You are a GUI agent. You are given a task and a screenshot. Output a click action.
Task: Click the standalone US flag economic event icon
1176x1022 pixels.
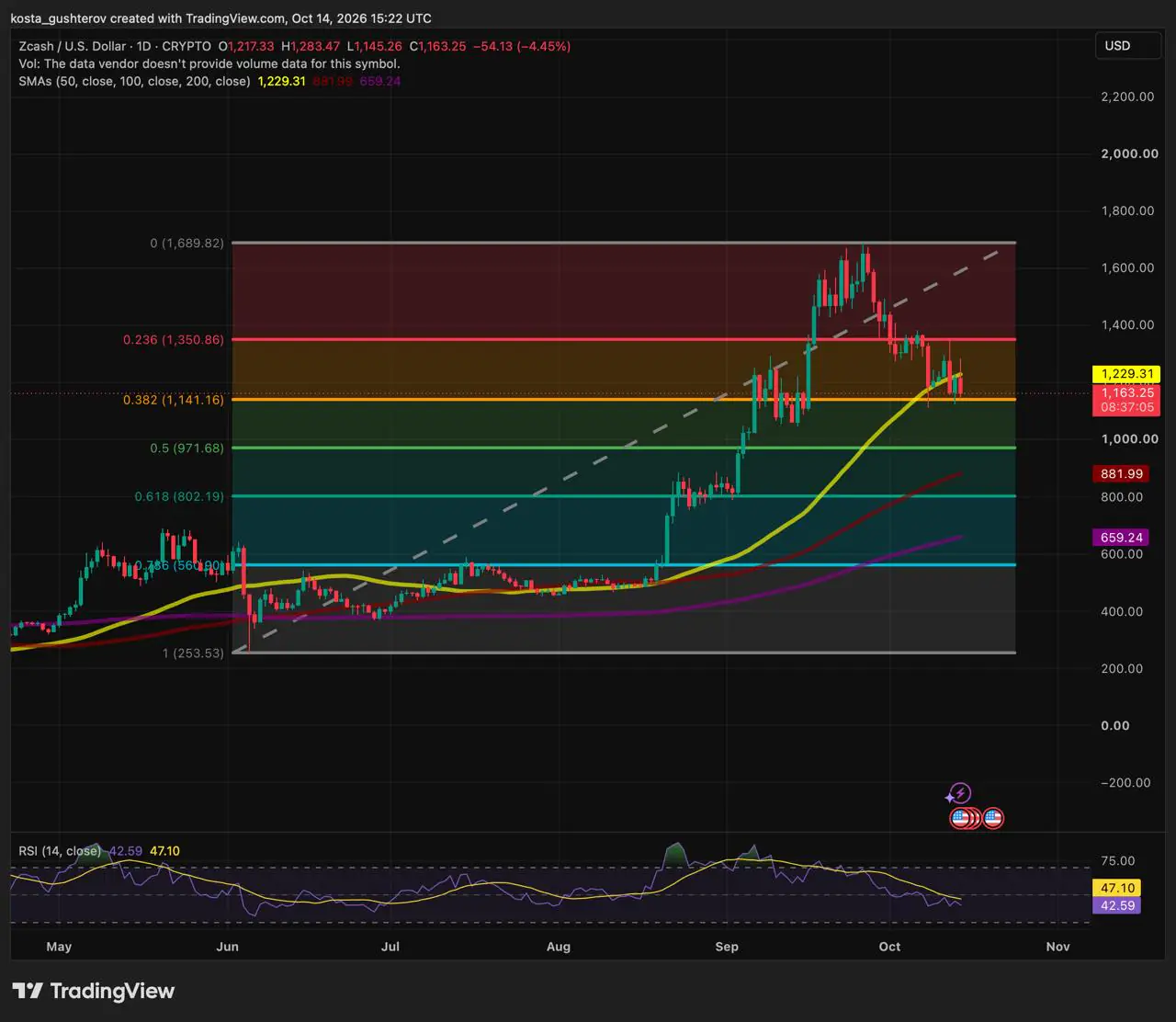tap(993, 817)
